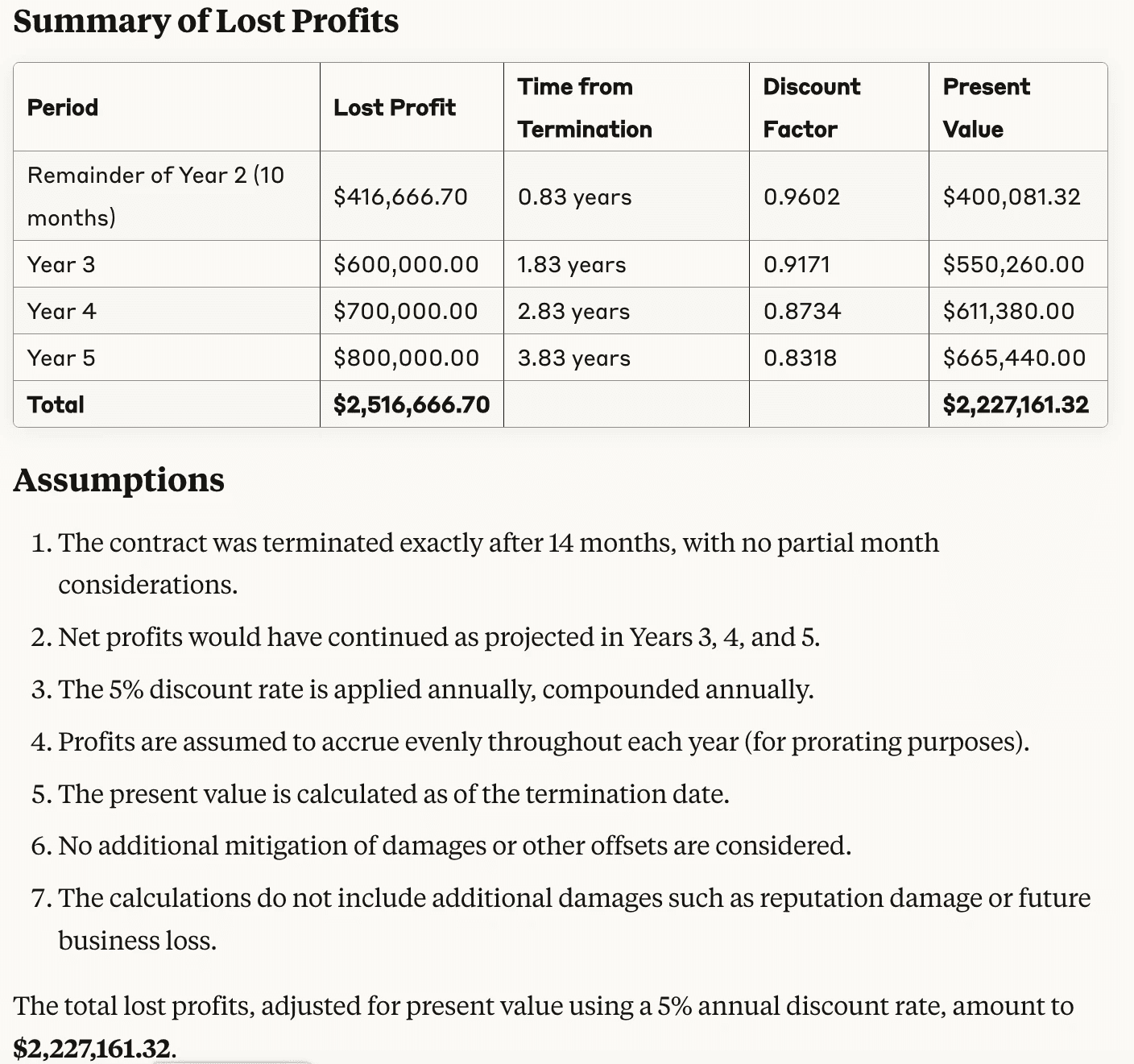Select the Year 4 present value $611,380.00
1134x1064 pixels.
tap(1008, 311)
